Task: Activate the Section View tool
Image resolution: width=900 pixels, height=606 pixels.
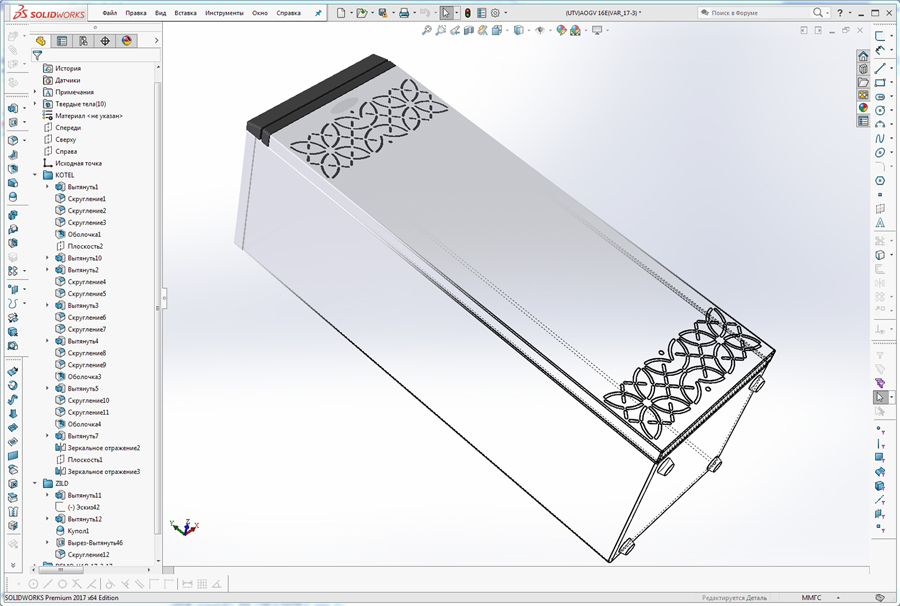Action: (468, 31)
